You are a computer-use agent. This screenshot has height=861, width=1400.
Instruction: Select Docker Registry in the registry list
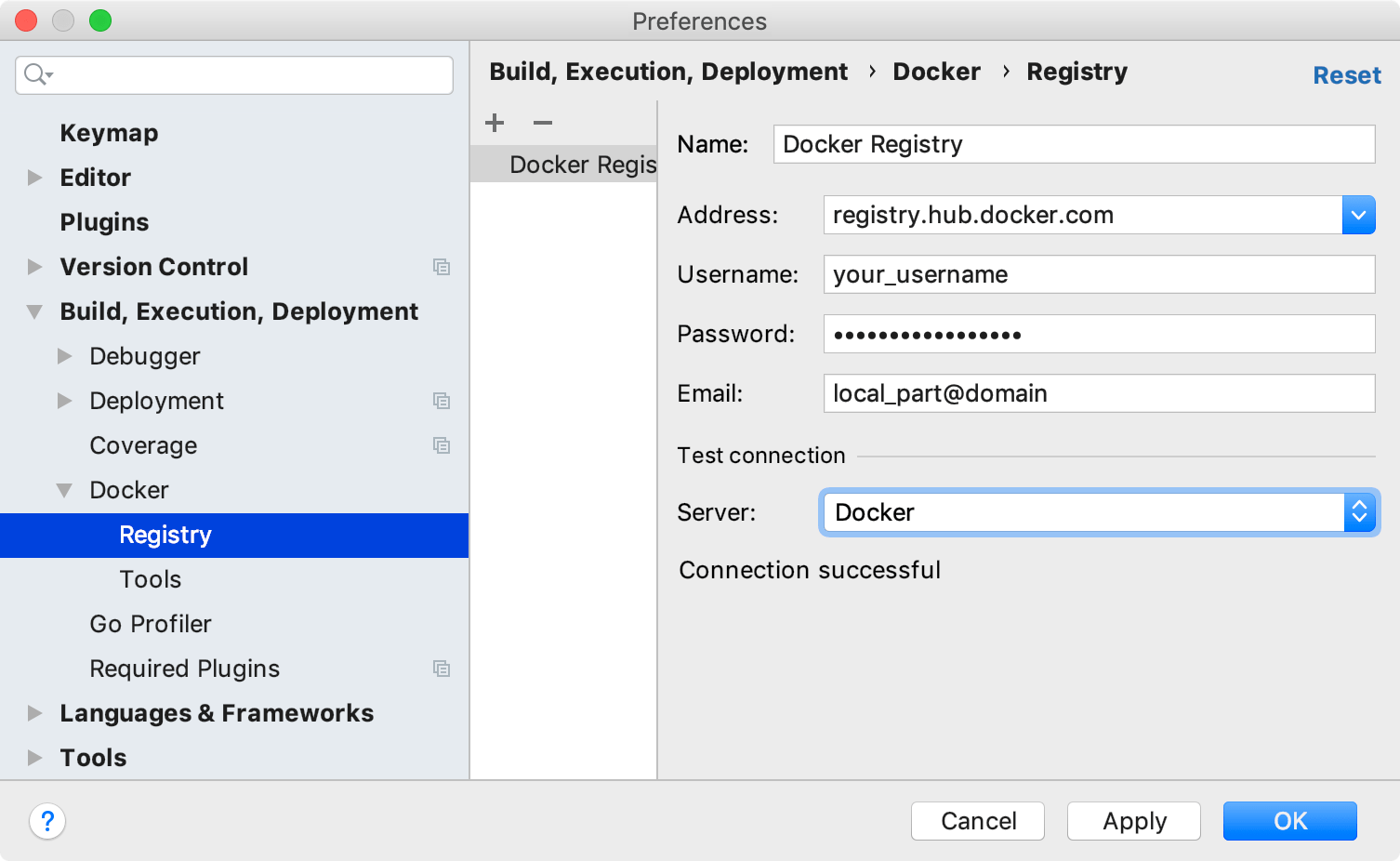pyautogui.click(x=583, y=164)
